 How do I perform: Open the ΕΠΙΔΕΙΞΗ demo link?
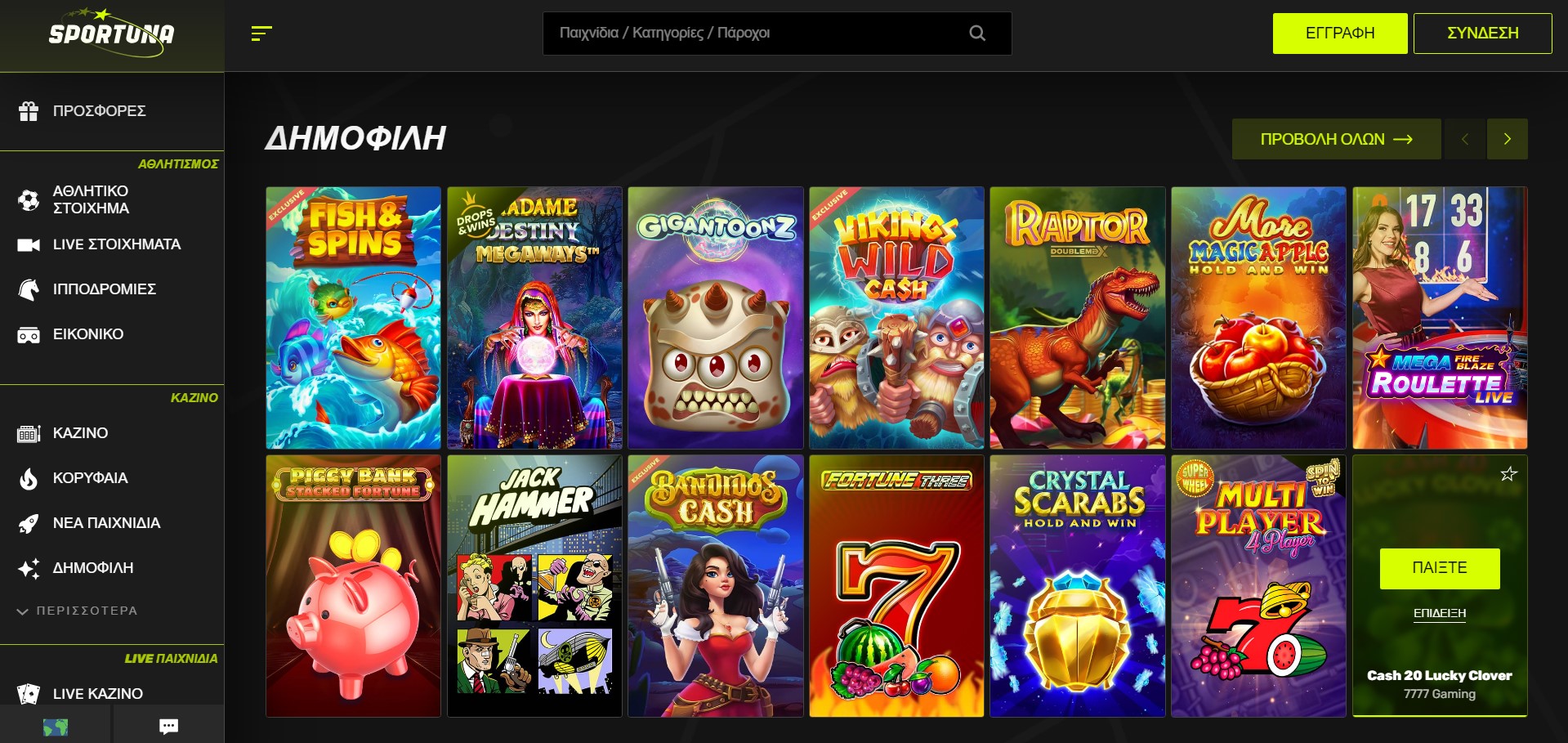pyautogui.click(x=1440, y=614)
